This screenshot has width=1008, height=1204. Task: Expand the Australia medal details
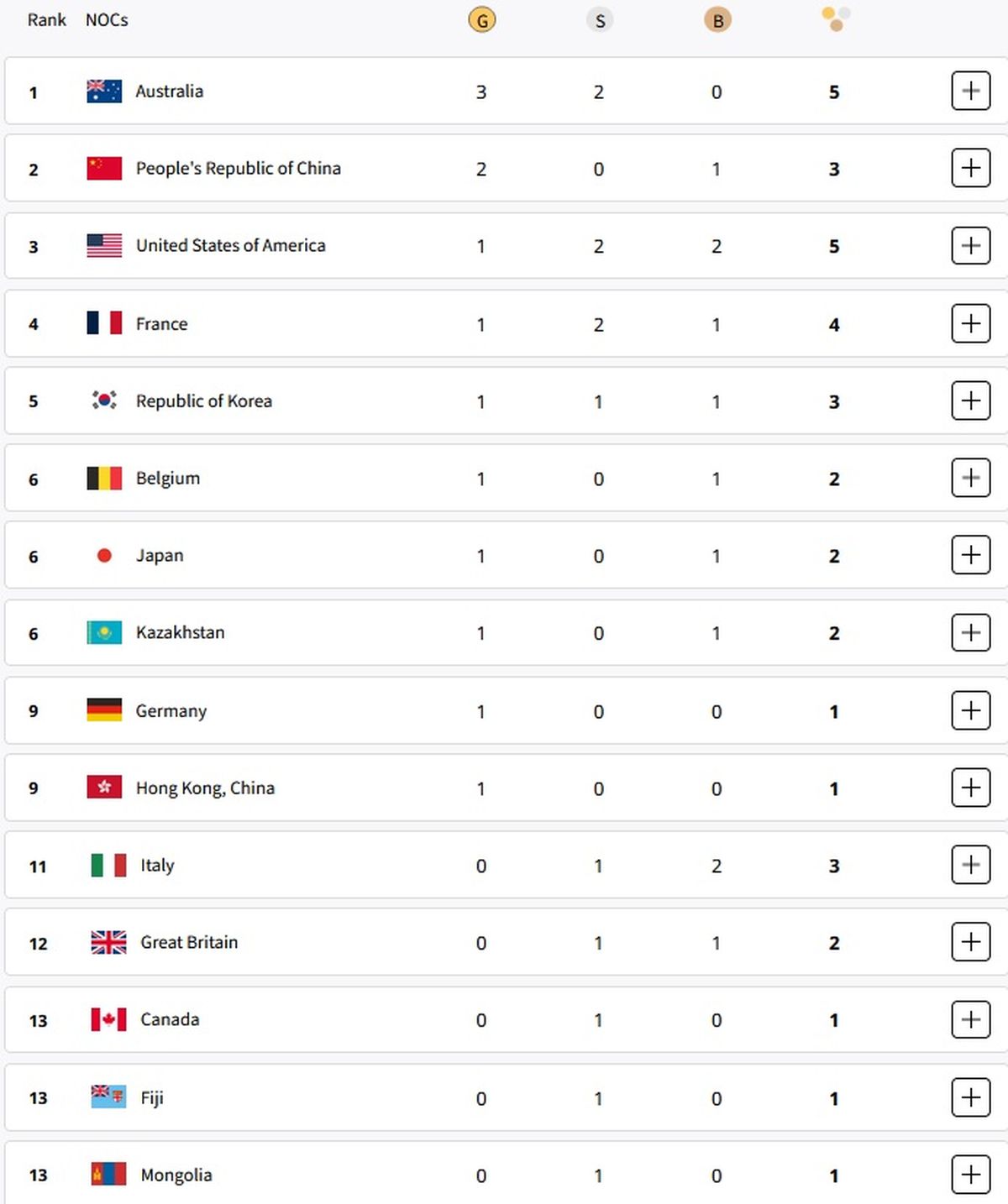(970, 91)
